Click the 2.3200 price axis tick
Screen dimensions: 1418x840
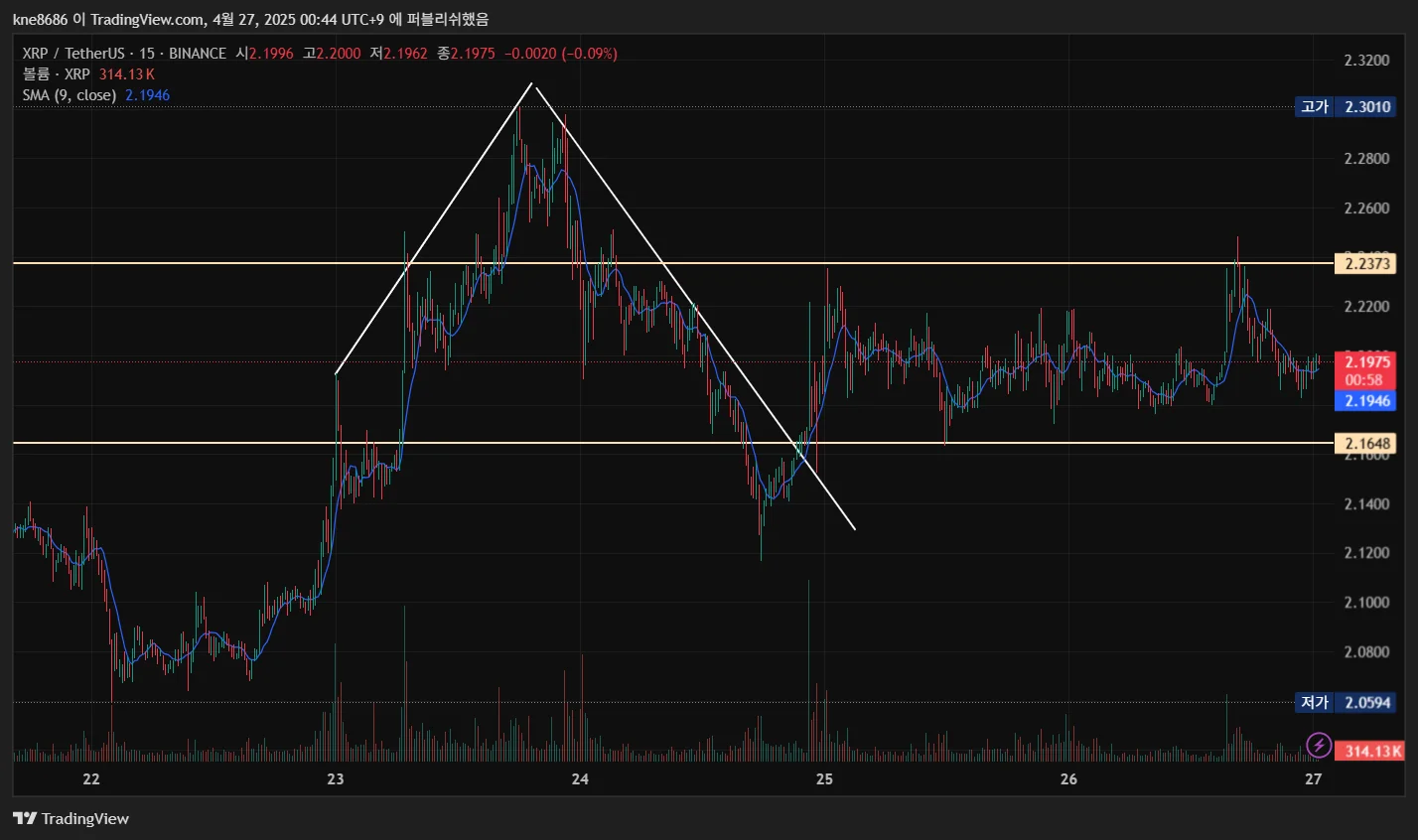(x=1366, y=61)
